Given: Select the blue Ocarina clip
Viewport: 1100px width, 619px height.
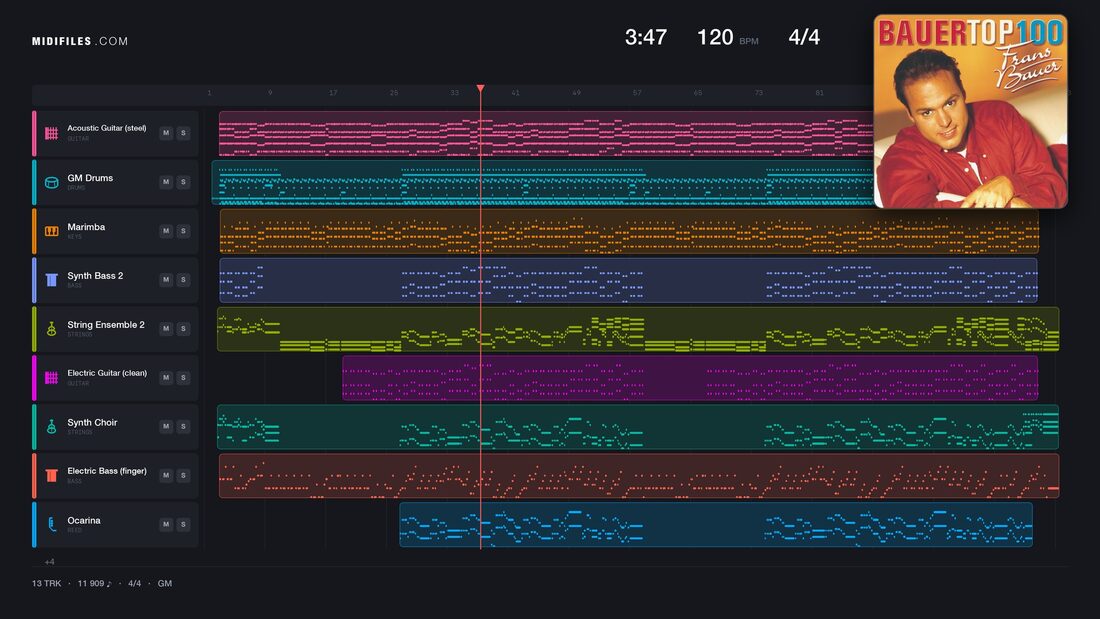Looking at the screenshot, I should (x=716, y=524).
